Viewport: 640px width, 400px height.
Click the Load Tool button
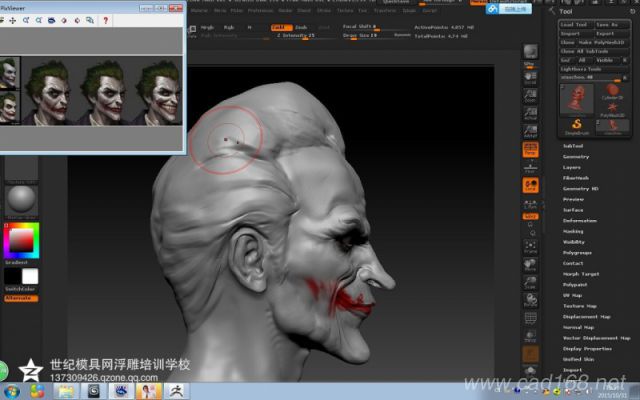[576, 24]
